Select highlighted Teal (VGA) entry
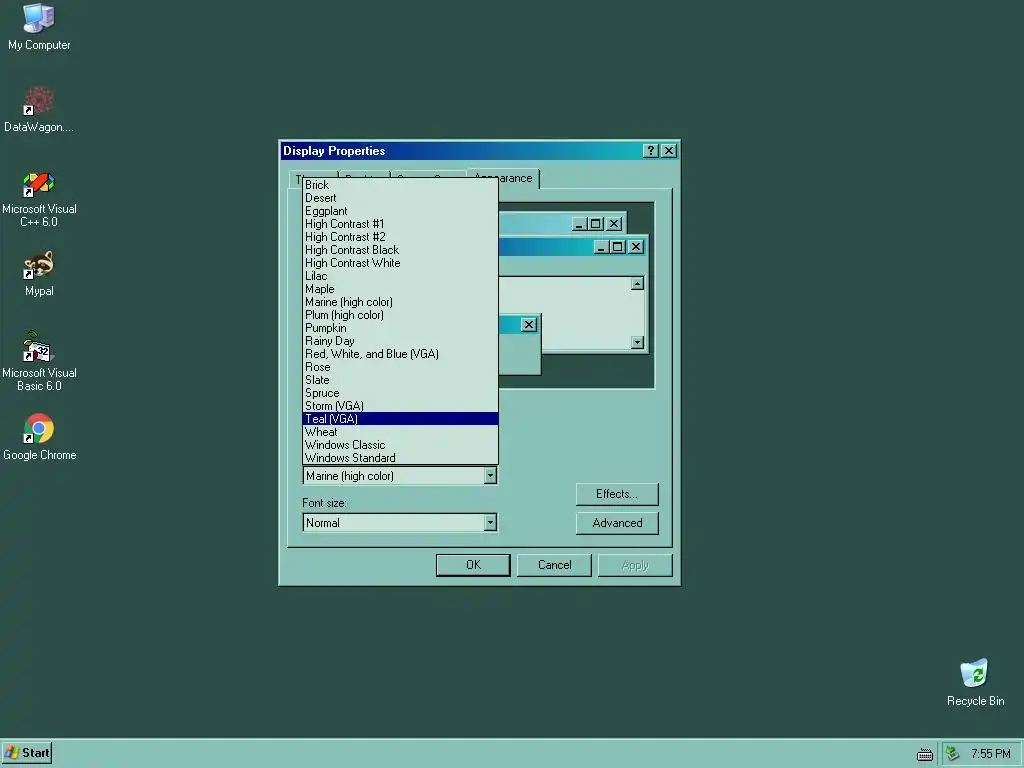The width and height of the screenshot is (1024, 768). pyautogui.click(x=400, y=419)
